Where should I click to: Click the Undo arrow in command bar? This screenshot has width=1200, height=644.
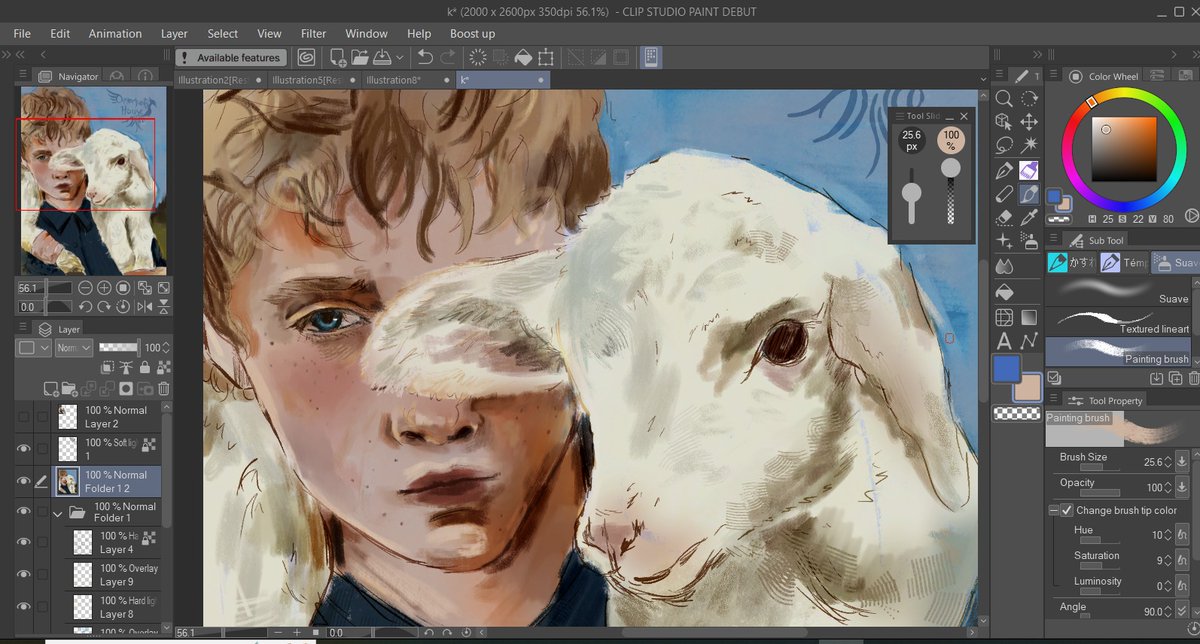point(424,57)
